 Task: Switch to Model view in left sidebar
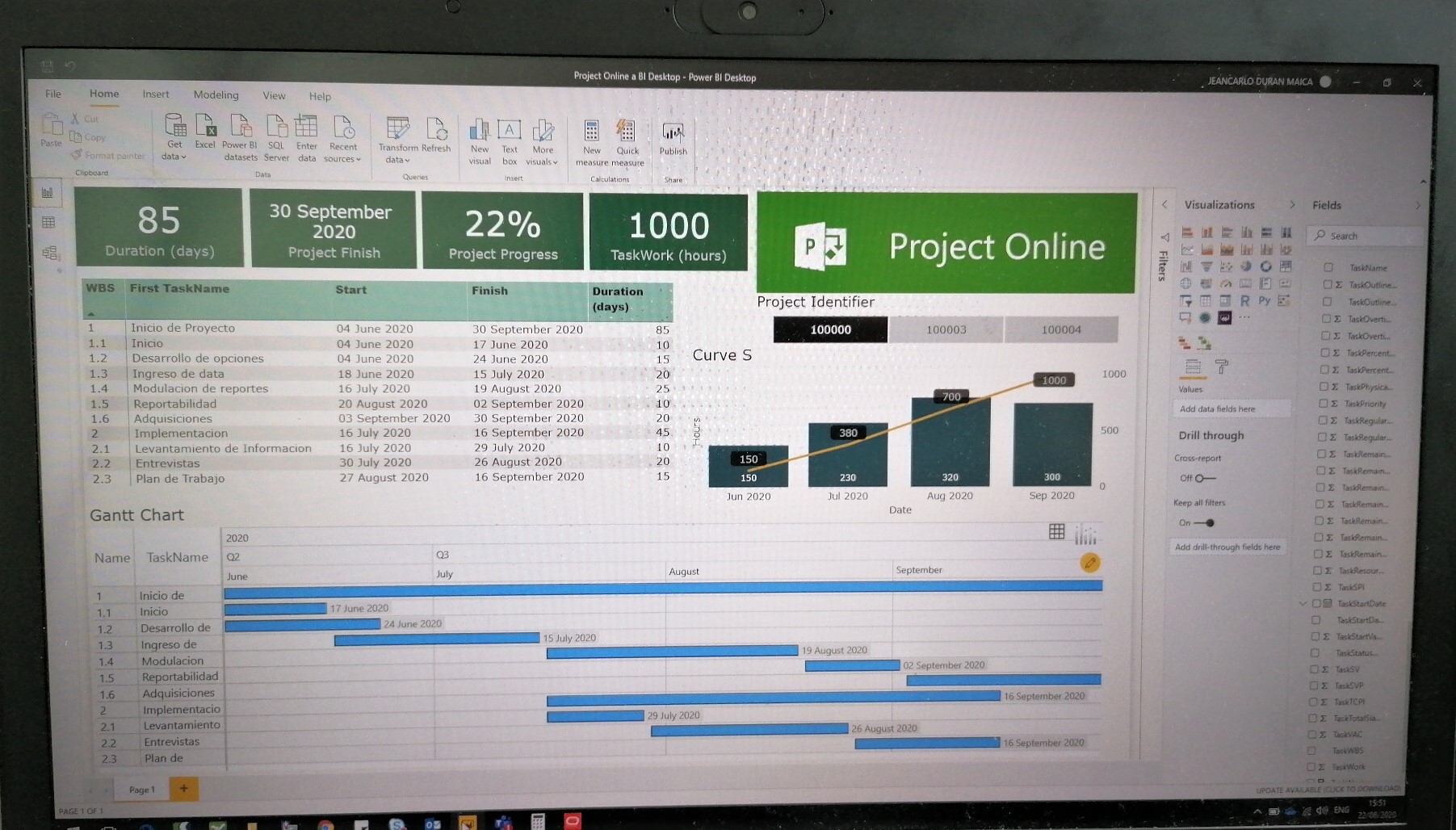click(50, 253)
